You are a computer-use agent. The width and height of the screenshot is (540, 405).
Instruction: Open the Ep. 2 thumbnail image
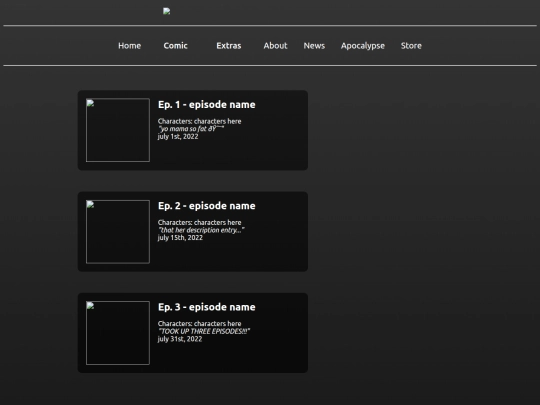point(118,231)
